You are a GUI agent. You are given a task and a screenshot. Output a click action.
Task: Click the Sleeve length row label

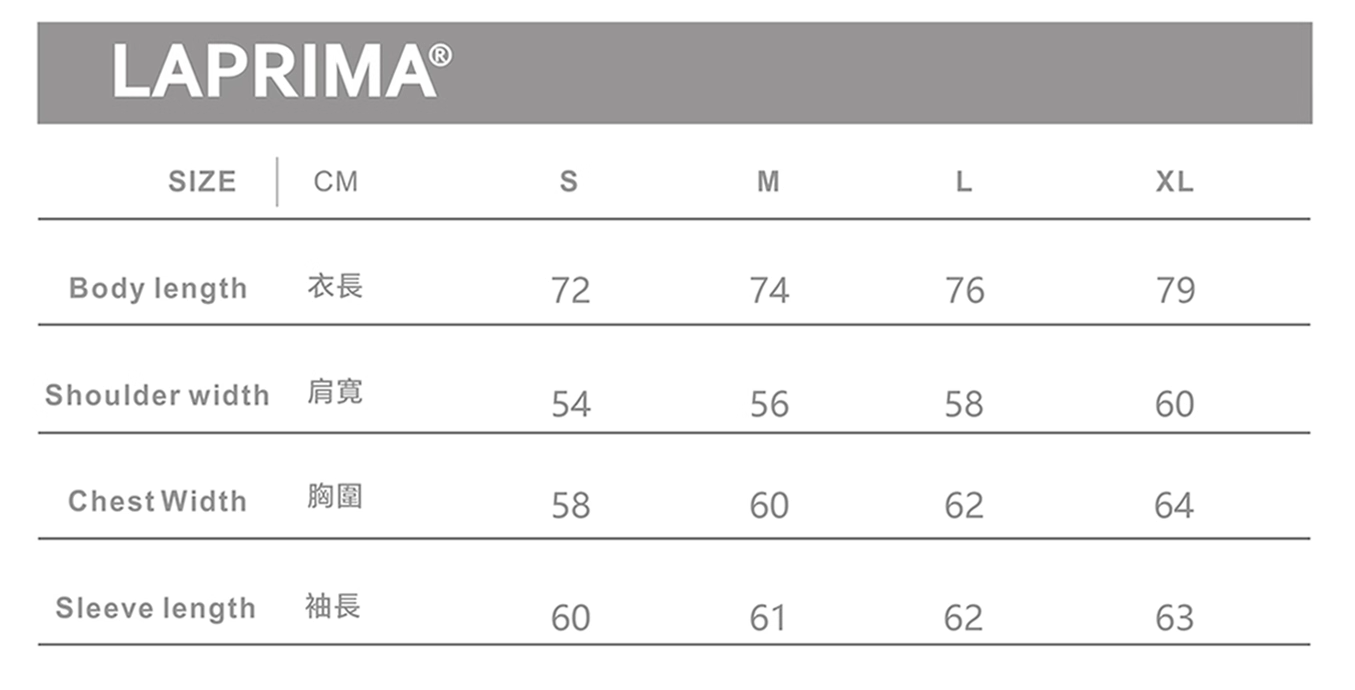pyautogui.click(x=155, y=608)
